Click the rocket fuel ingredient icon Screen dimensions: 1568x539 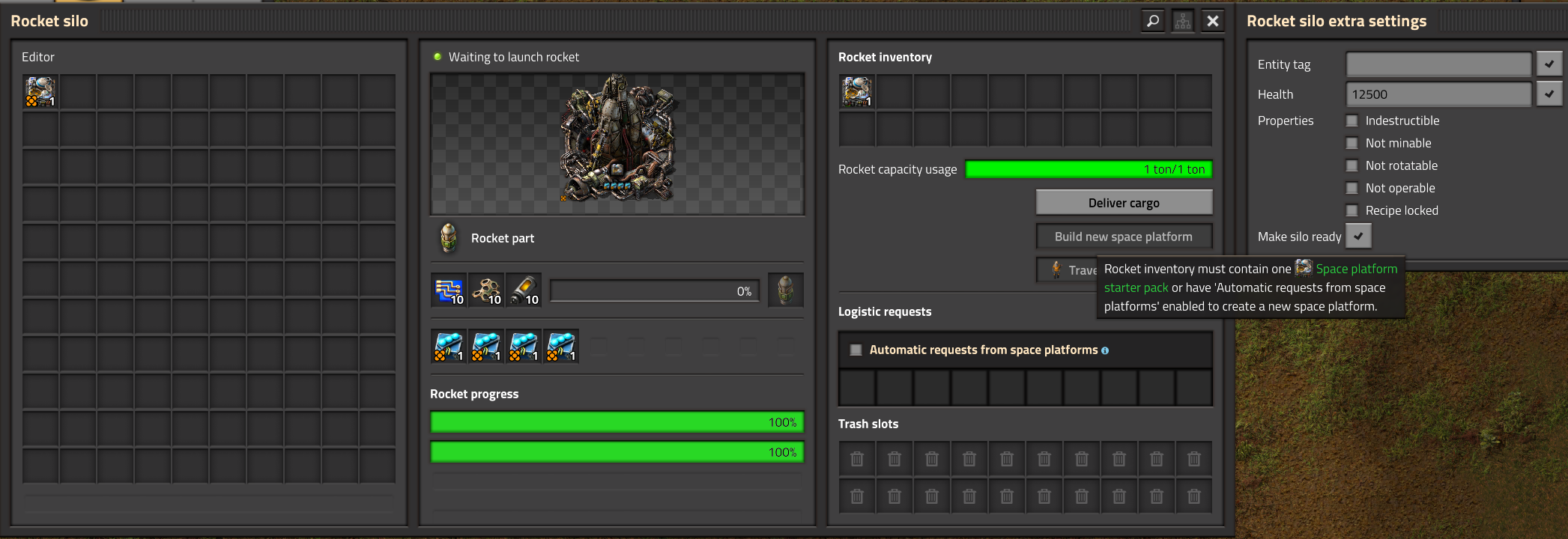coord(524,290)
